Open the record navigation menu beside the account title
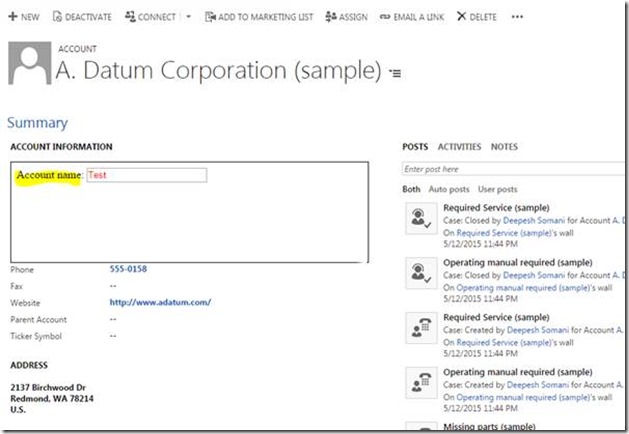Viewport: 629px width, 434px height. pyautogui.click(x=395, y=73)
